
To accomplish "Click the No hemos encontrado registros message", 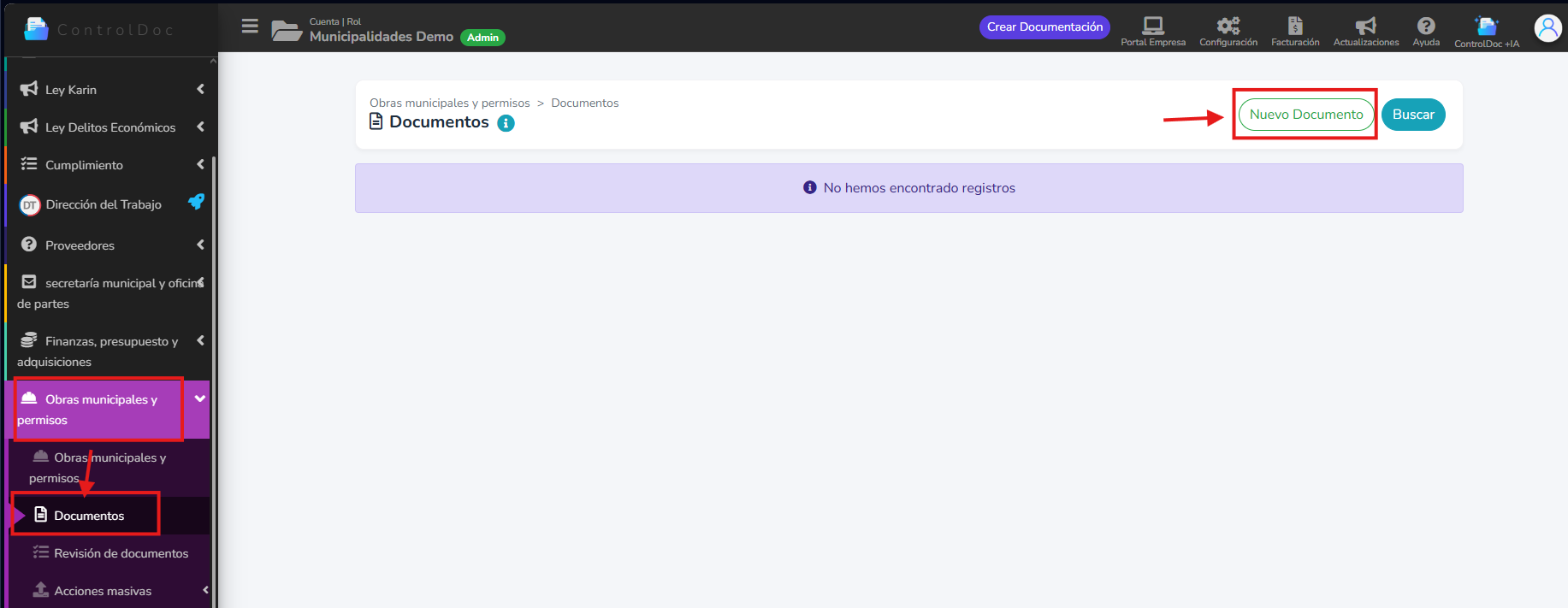I will point(920,188).
